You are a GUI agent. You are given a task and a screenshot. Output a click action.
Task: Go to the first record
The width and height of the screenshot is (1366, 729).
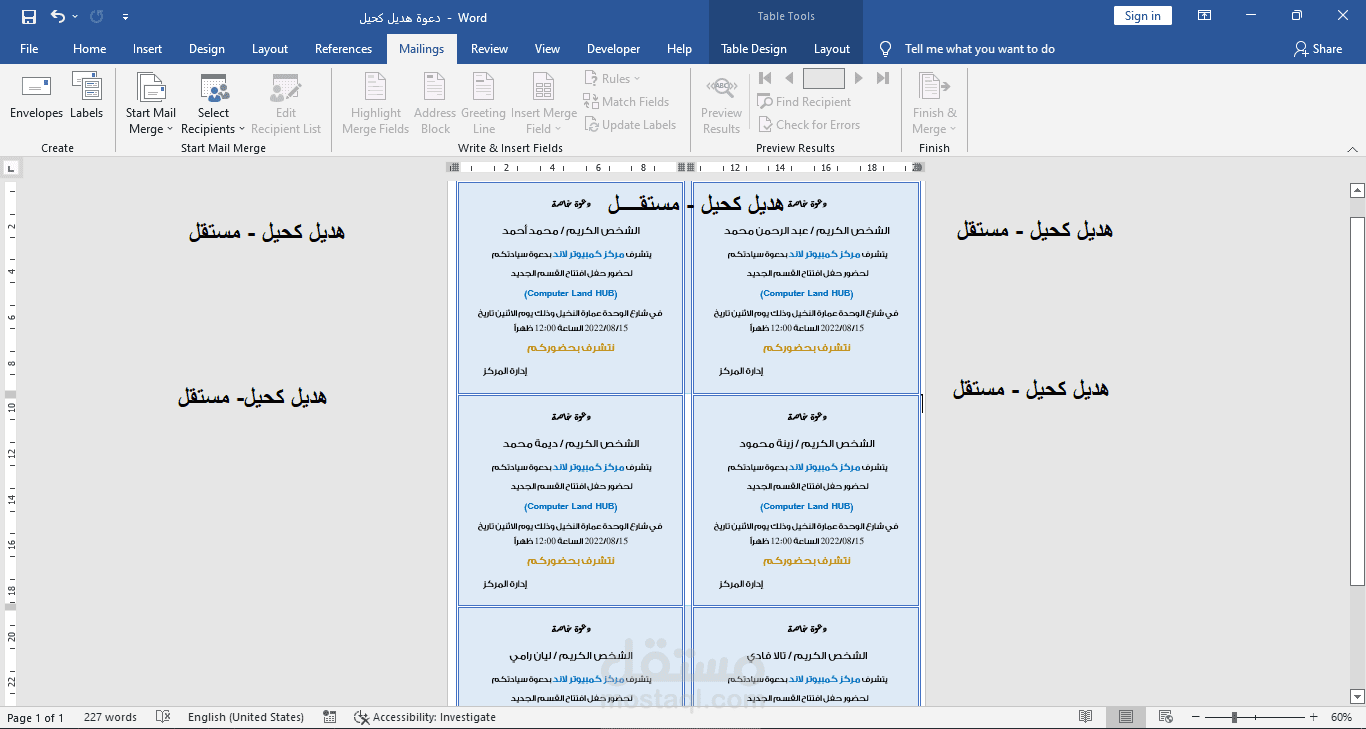[766, 78]
